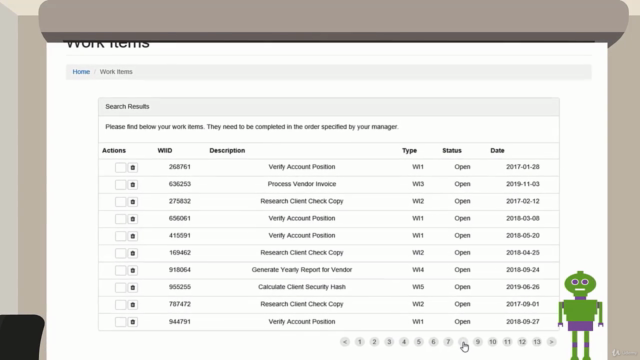The width and height of the screenshot is (640, 360).
Task: Jump to results page 12
Action: click(x=522, y=342)
